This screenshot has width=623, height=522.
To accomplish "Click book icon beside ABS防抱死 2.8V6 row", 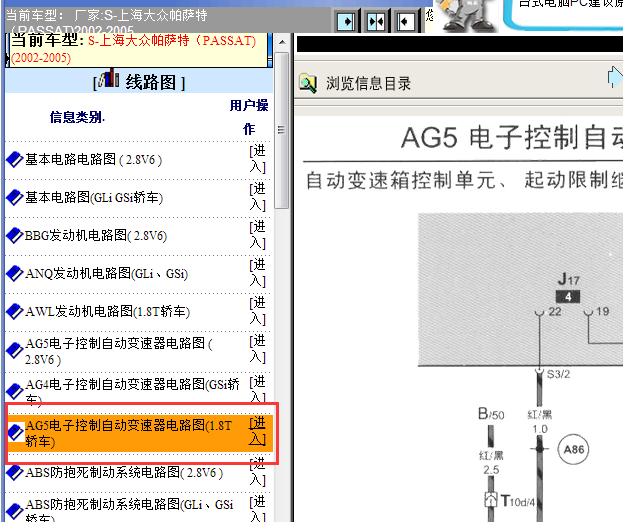I will coord(15,472).
